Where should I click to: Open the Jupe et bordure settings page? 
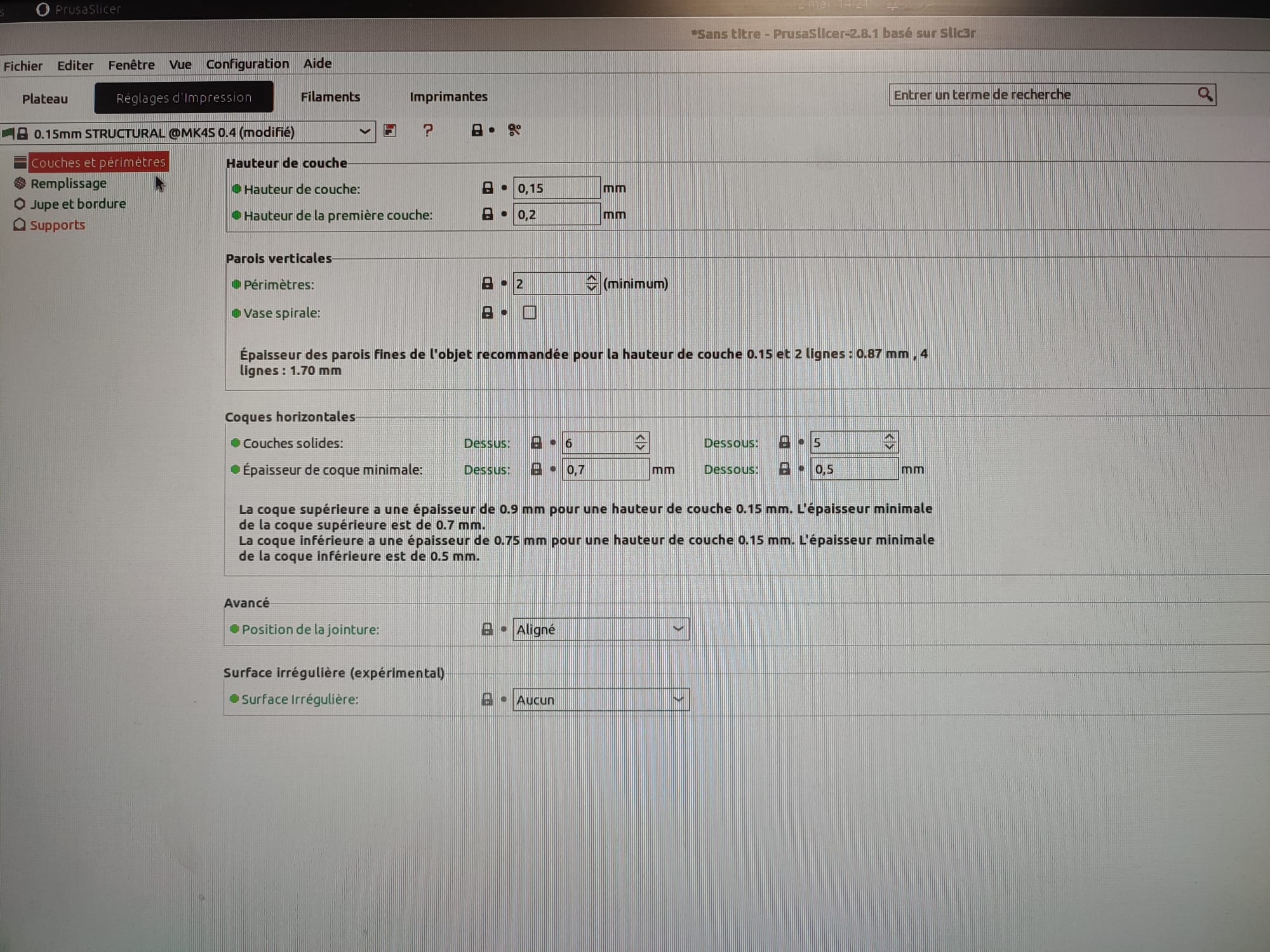point(78,204)
